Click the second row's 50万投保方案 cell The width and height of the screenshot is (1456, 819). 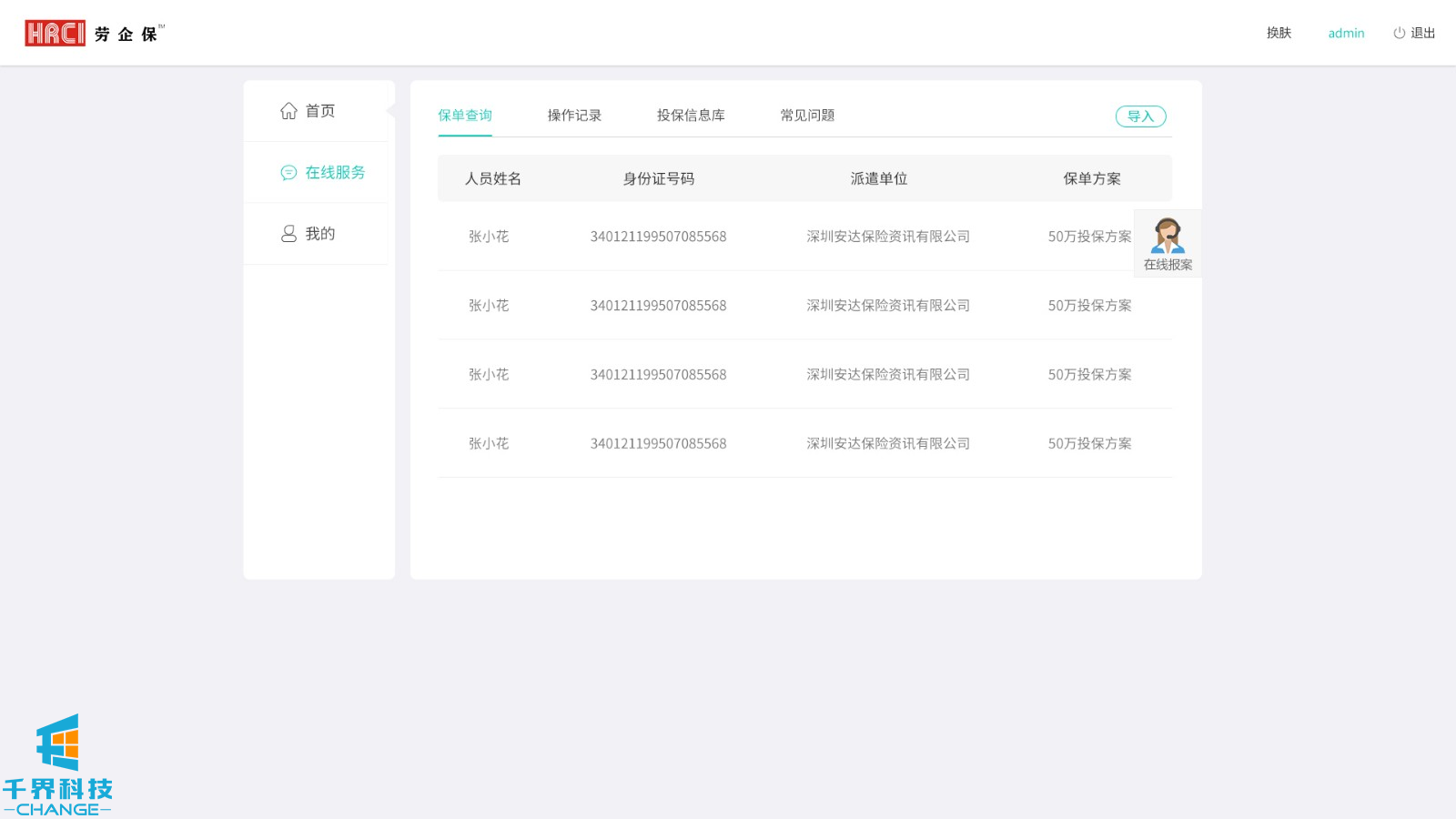click(x=1089, y=306)
